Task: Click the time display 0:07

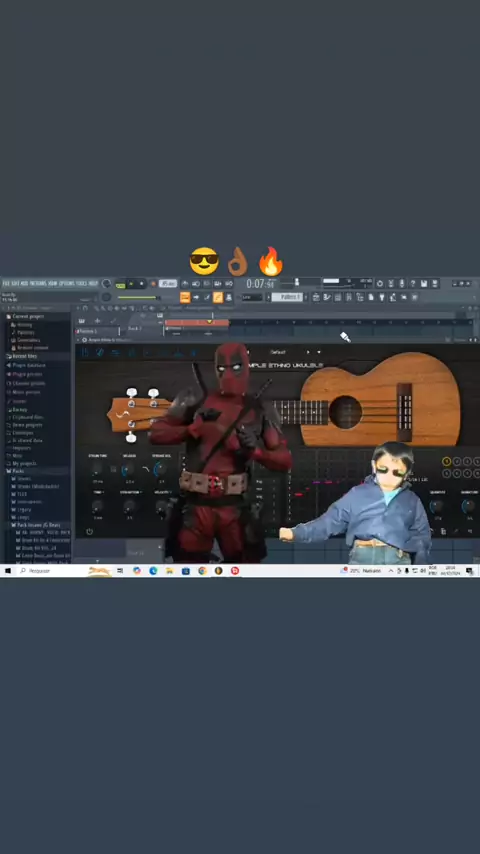Action: click(x=260, y=284)
